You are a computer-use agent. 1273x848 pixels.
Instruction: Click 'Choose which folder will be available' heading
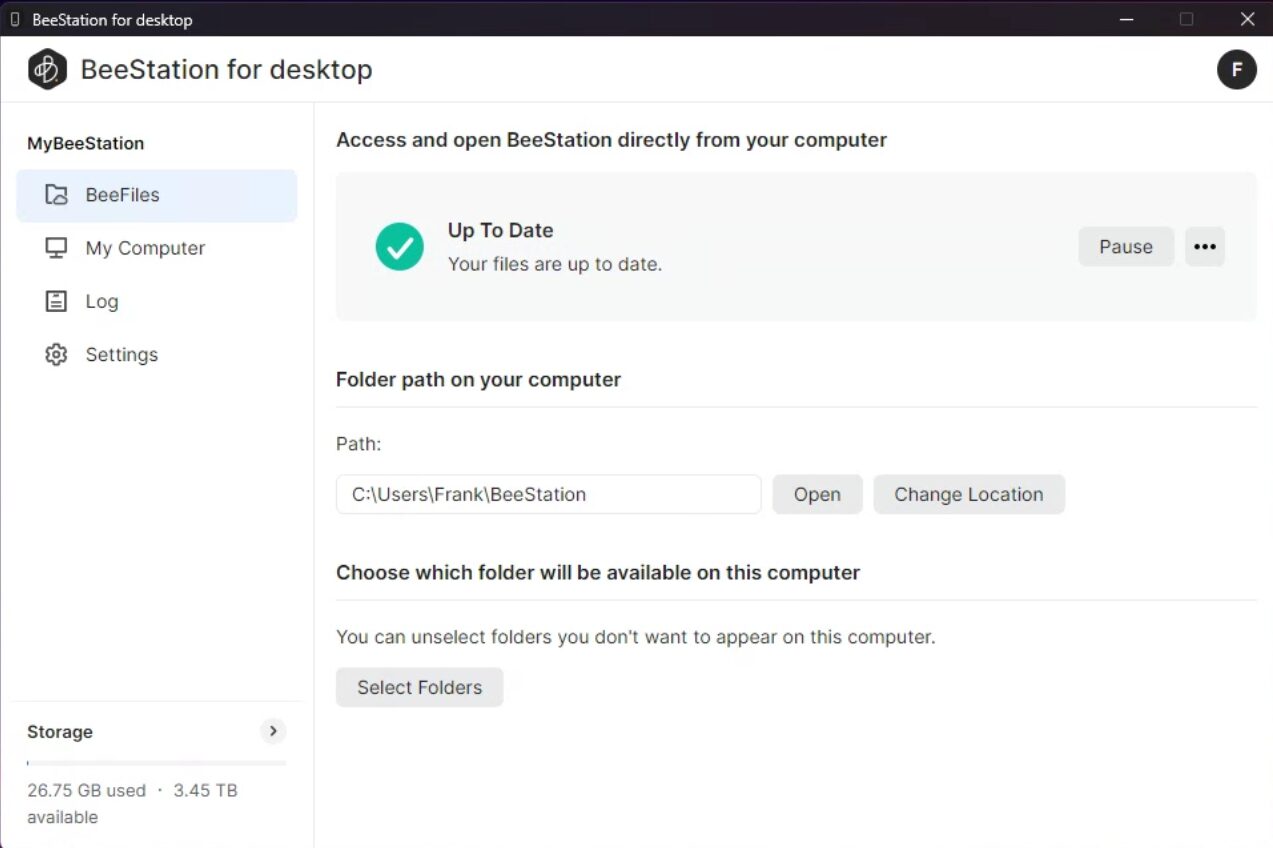pos(598,573)
